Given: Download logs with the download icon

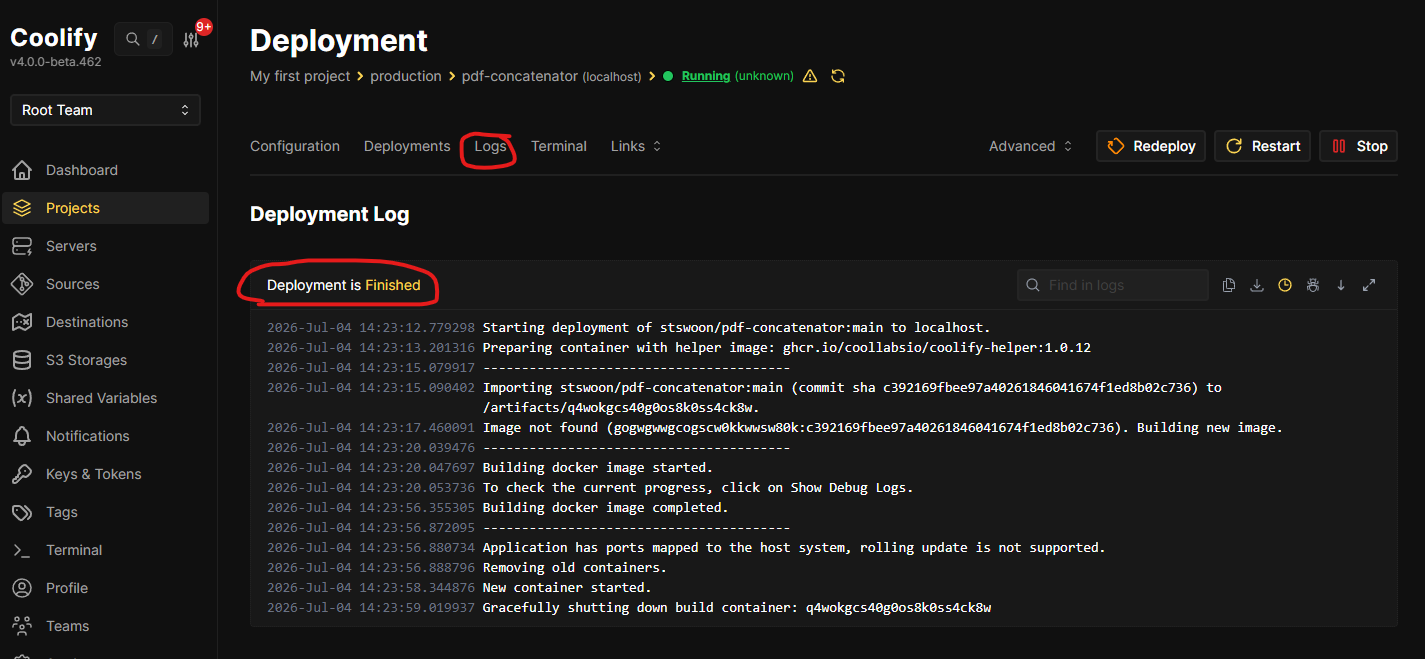Looking at the screenshot, I should coord(1257,285).
